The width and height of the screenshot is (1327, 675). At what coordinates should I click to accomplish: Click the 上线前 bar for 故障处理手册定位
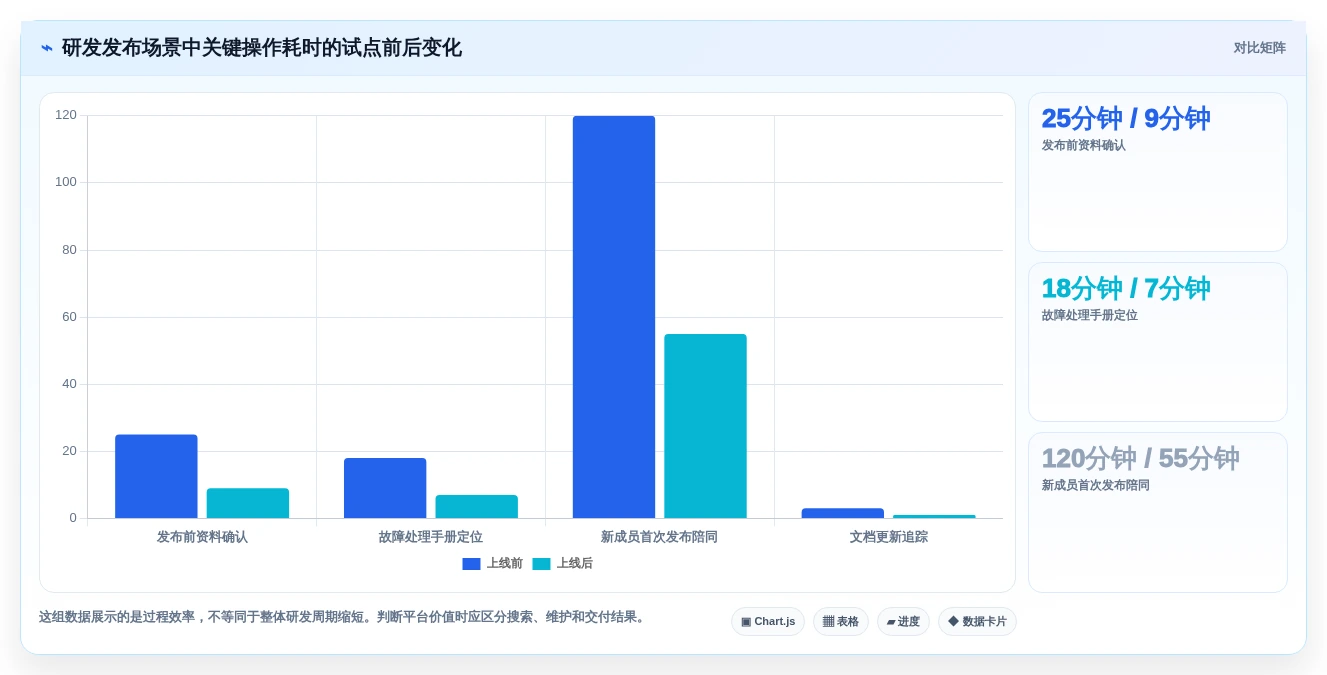coord(385,488)
